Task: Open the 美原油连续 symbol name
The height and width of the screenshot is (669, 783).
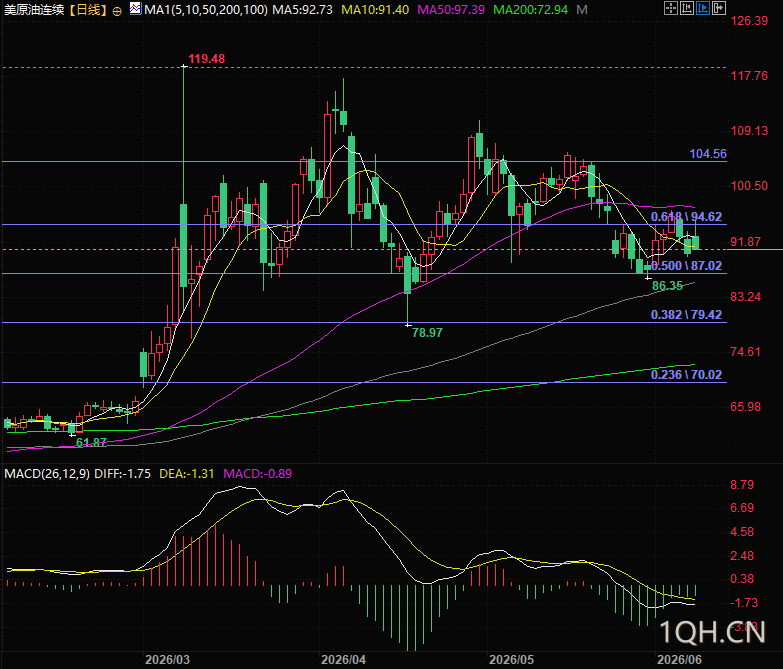Action: [x=33, y=9]
